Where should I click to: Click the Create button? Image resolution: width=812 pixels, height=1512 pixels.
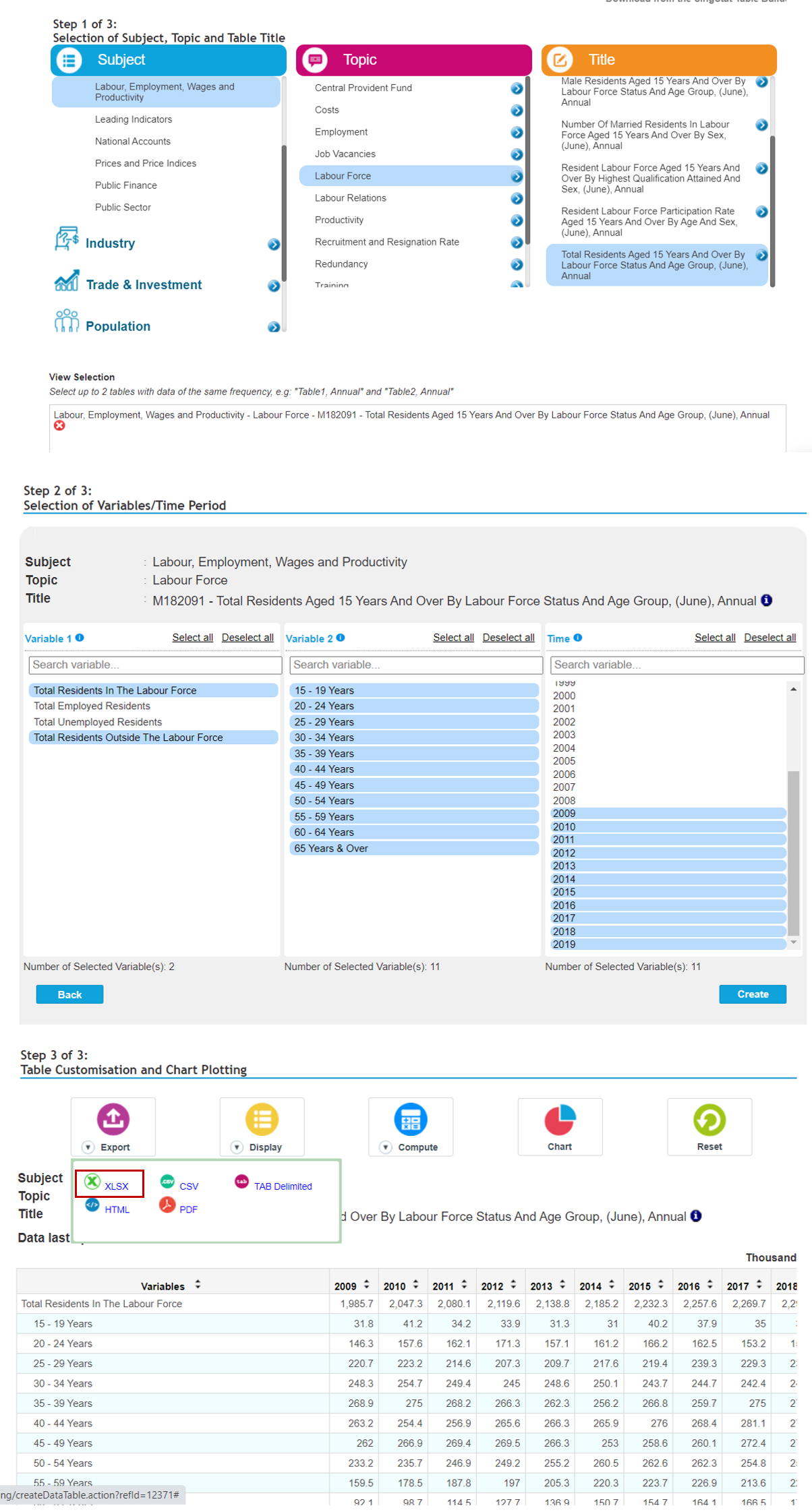point(752,994)
